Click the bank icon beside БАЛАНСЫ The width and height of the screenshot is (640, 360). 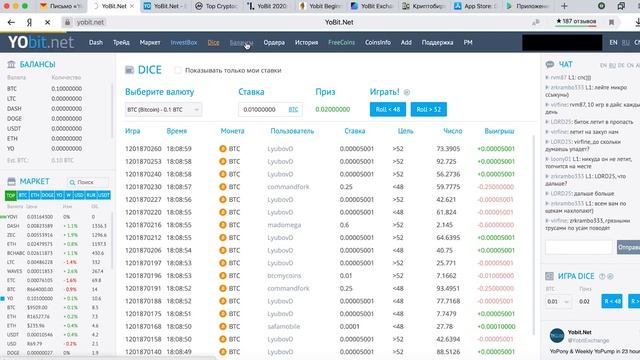pyautogui.click(x=11, y=64)
